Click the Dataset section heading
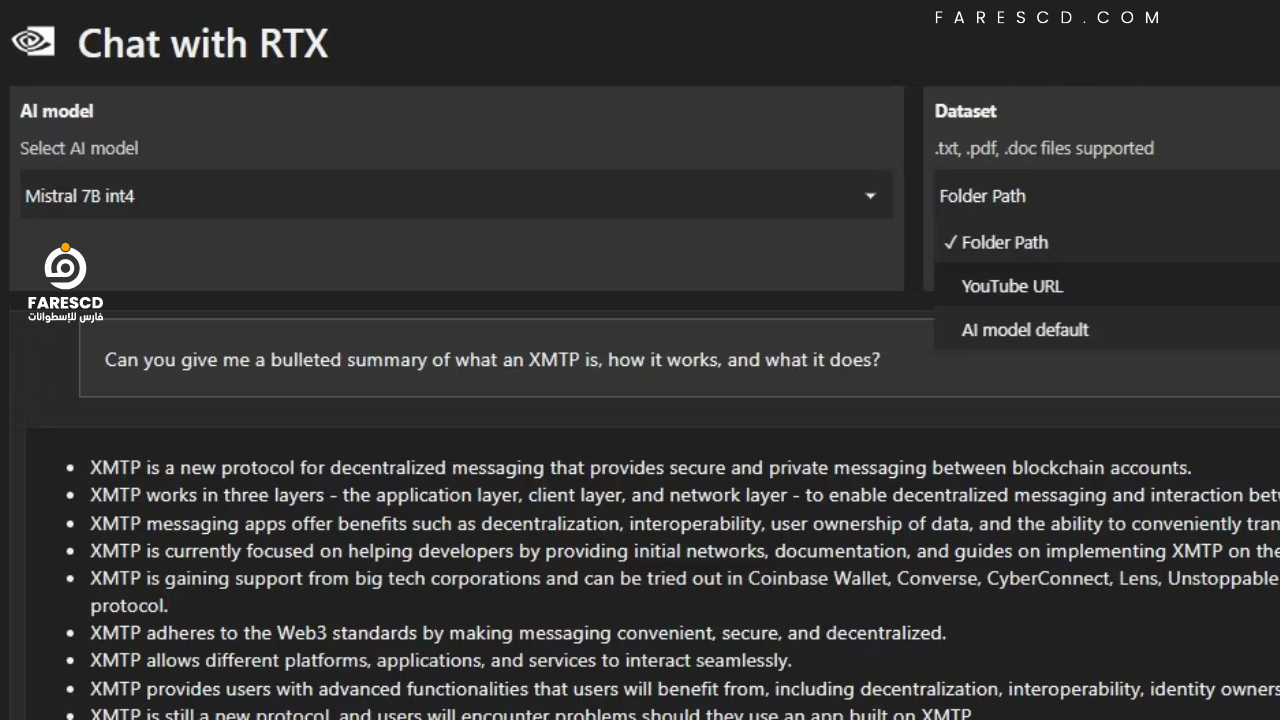Screen dimensions: 1280x720 point(965,111)
